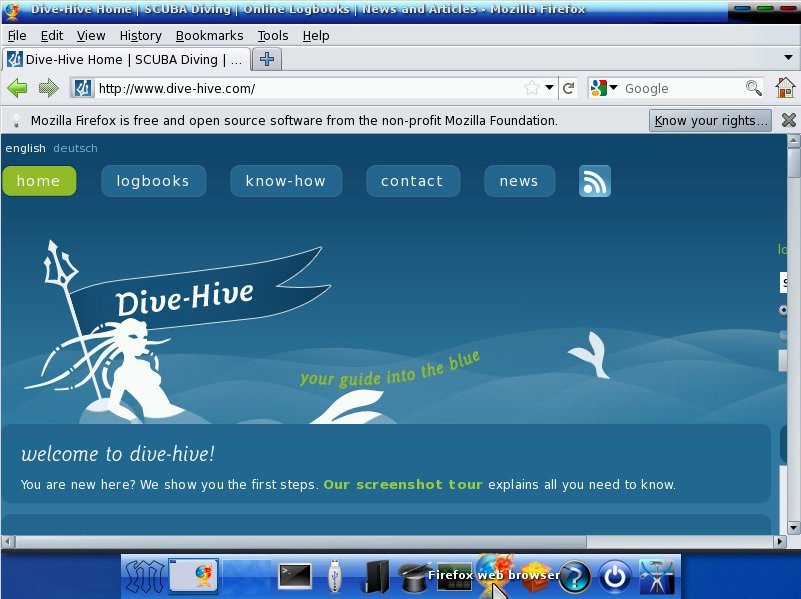Screen dimensions: 801x599
Task: Click the Dive-Hive mermaid flag logo
Action: pyautogui.click(x=176, y=331)
